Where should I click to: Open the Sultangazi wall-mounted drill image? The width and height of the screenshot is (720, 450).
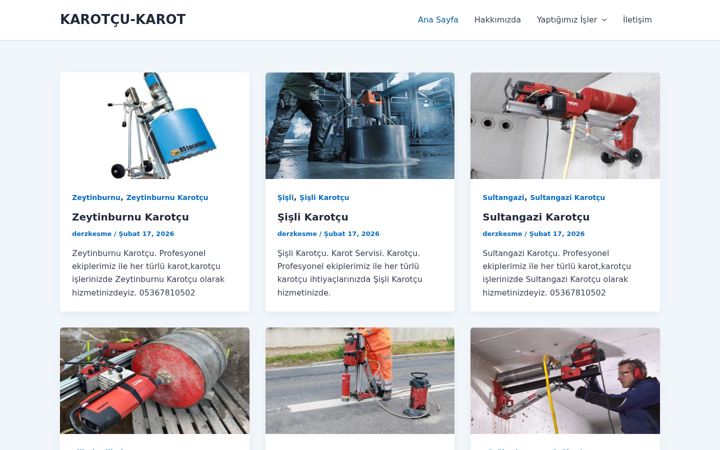click(x=565, y=125)
